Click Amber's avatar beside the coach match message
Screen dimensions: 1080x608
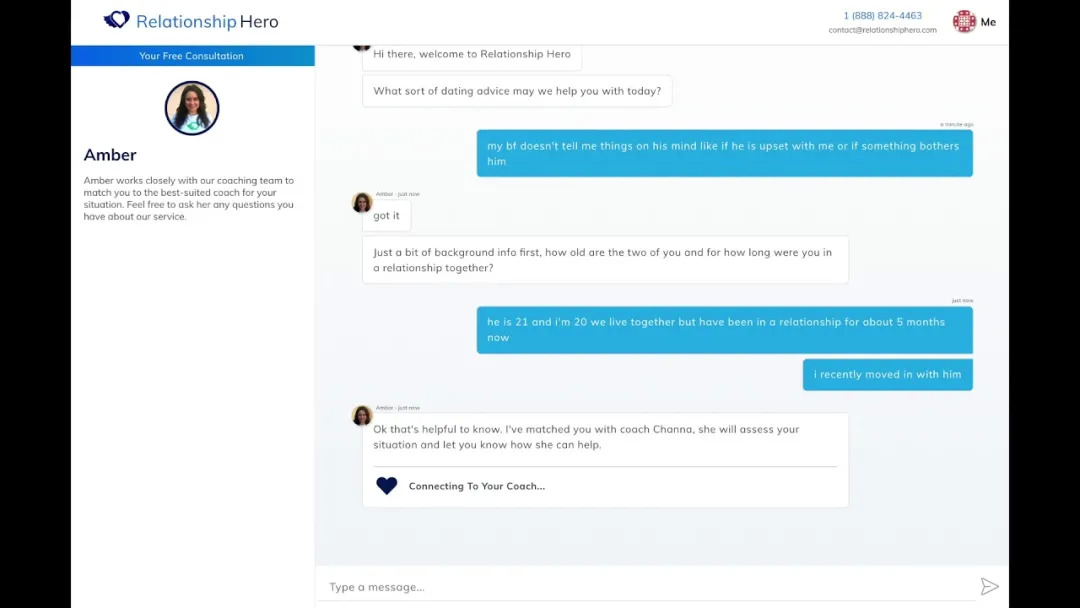(x=362, y=416)
